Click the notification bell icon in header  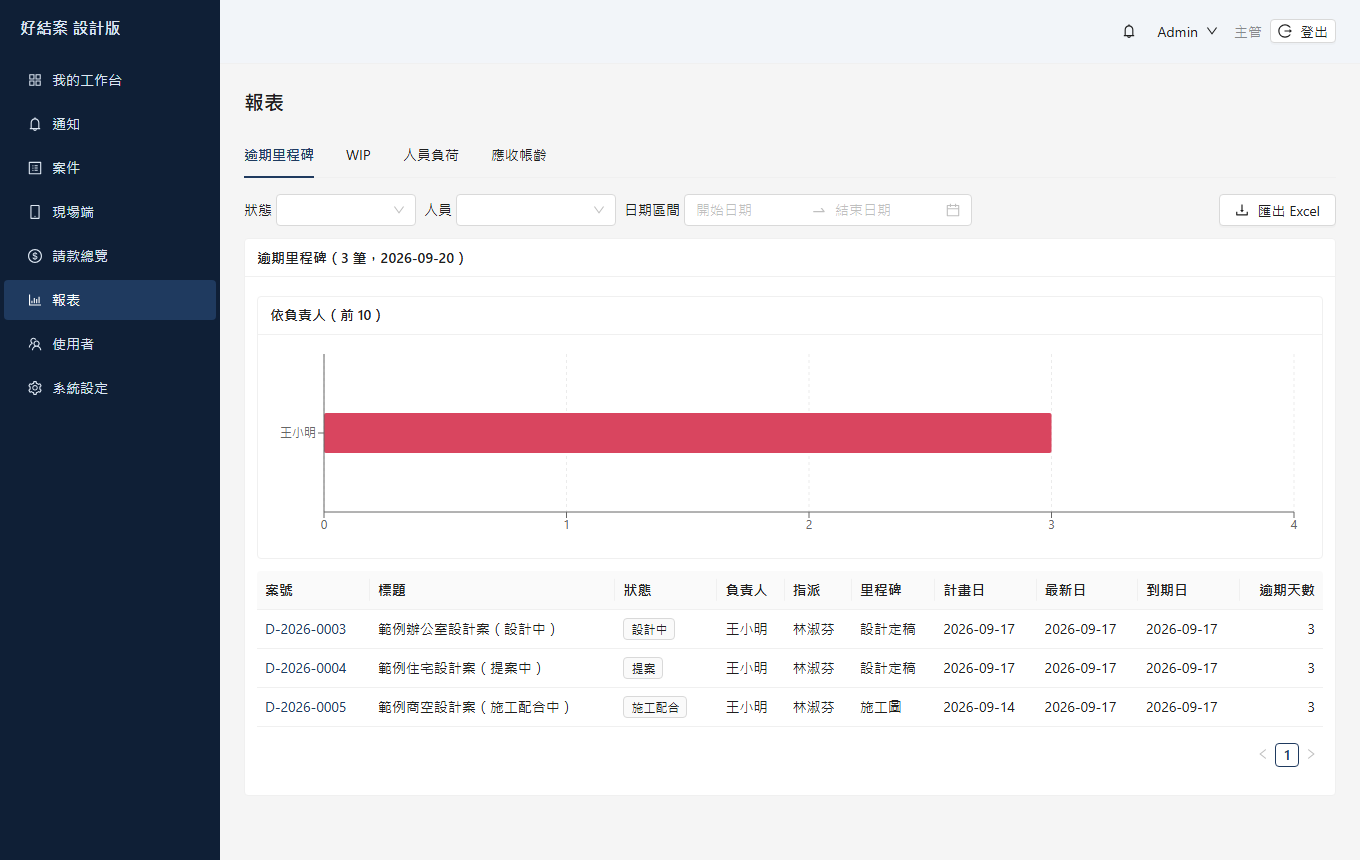(1129, 32)
